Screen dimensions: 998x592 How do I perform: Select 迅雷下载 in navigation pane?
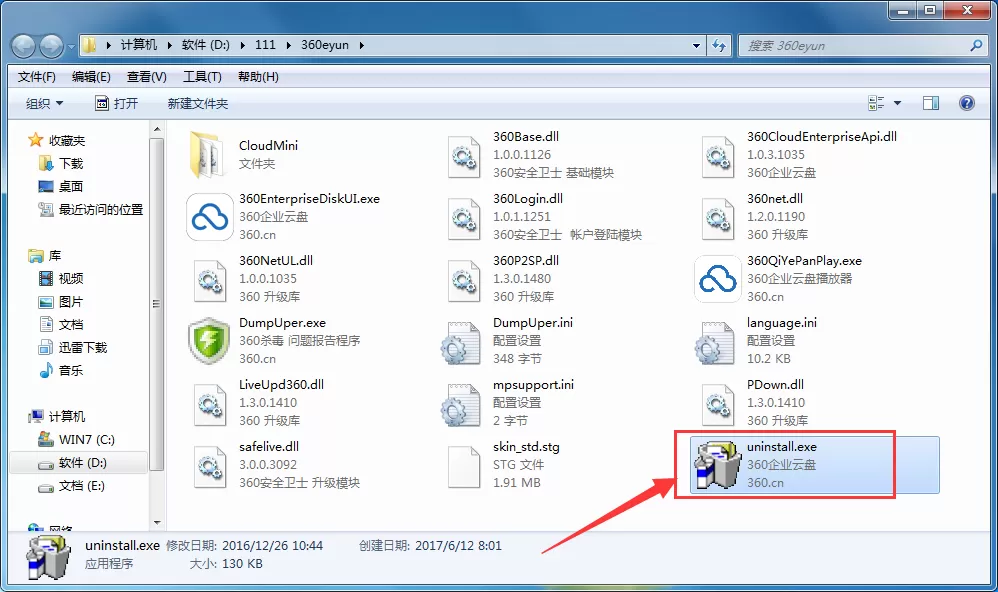click(73, 348)
